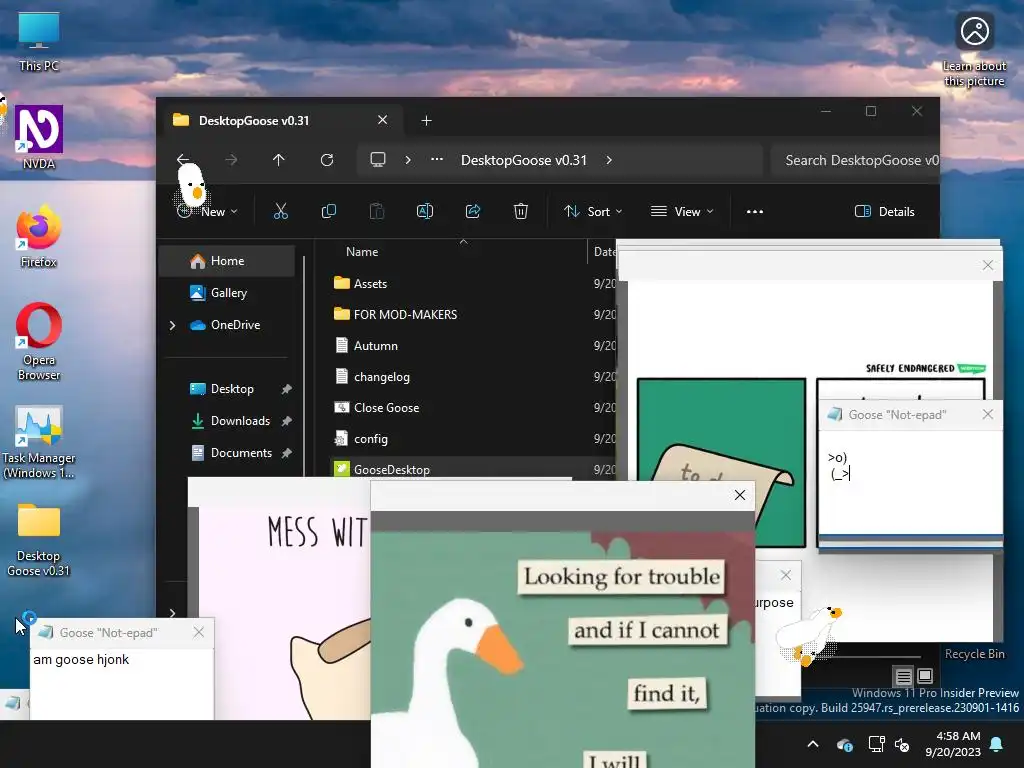Switch to large thumbnails view icon

tap(925, 675)
